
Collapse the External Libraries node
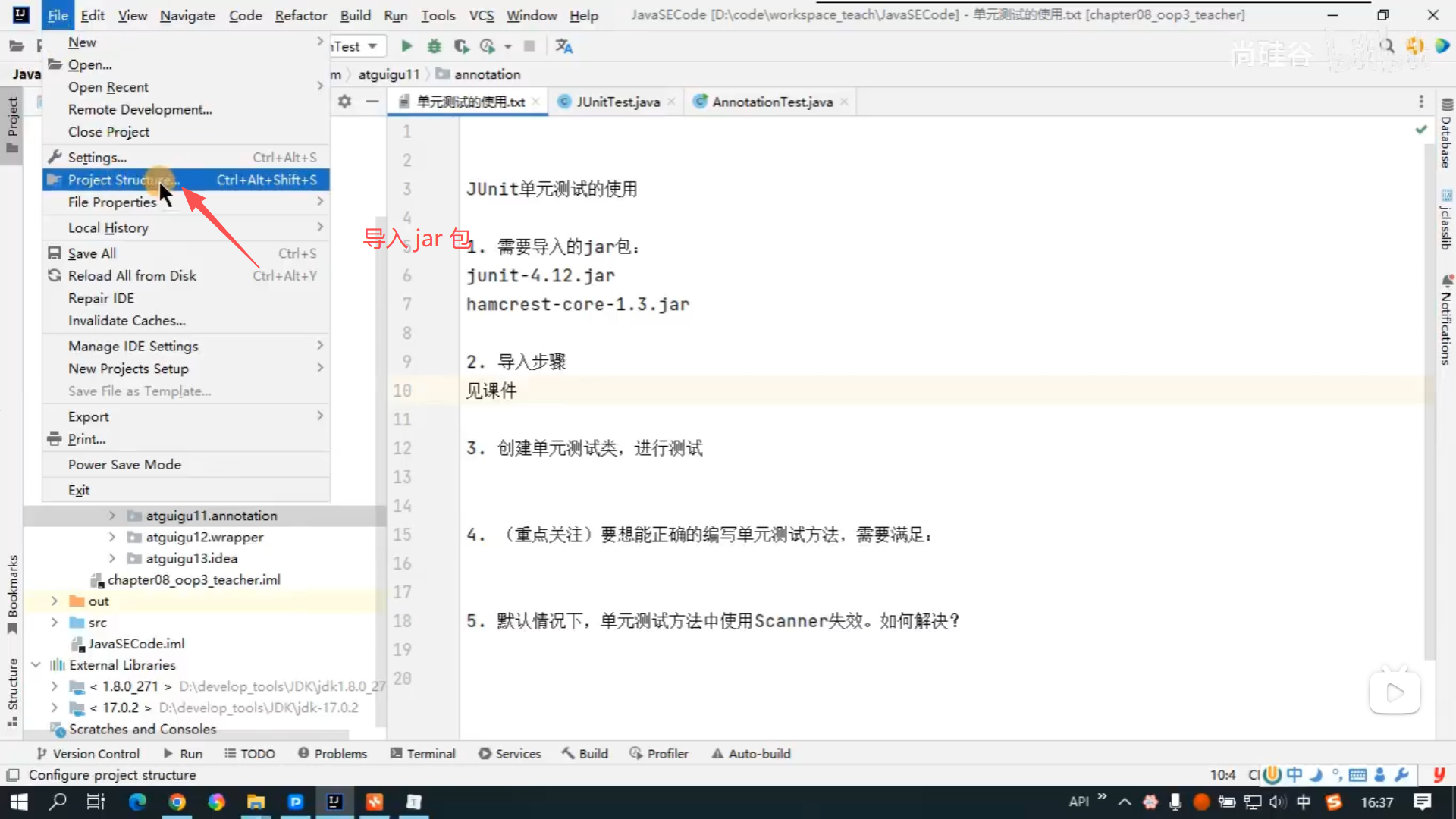click(36, 664)
